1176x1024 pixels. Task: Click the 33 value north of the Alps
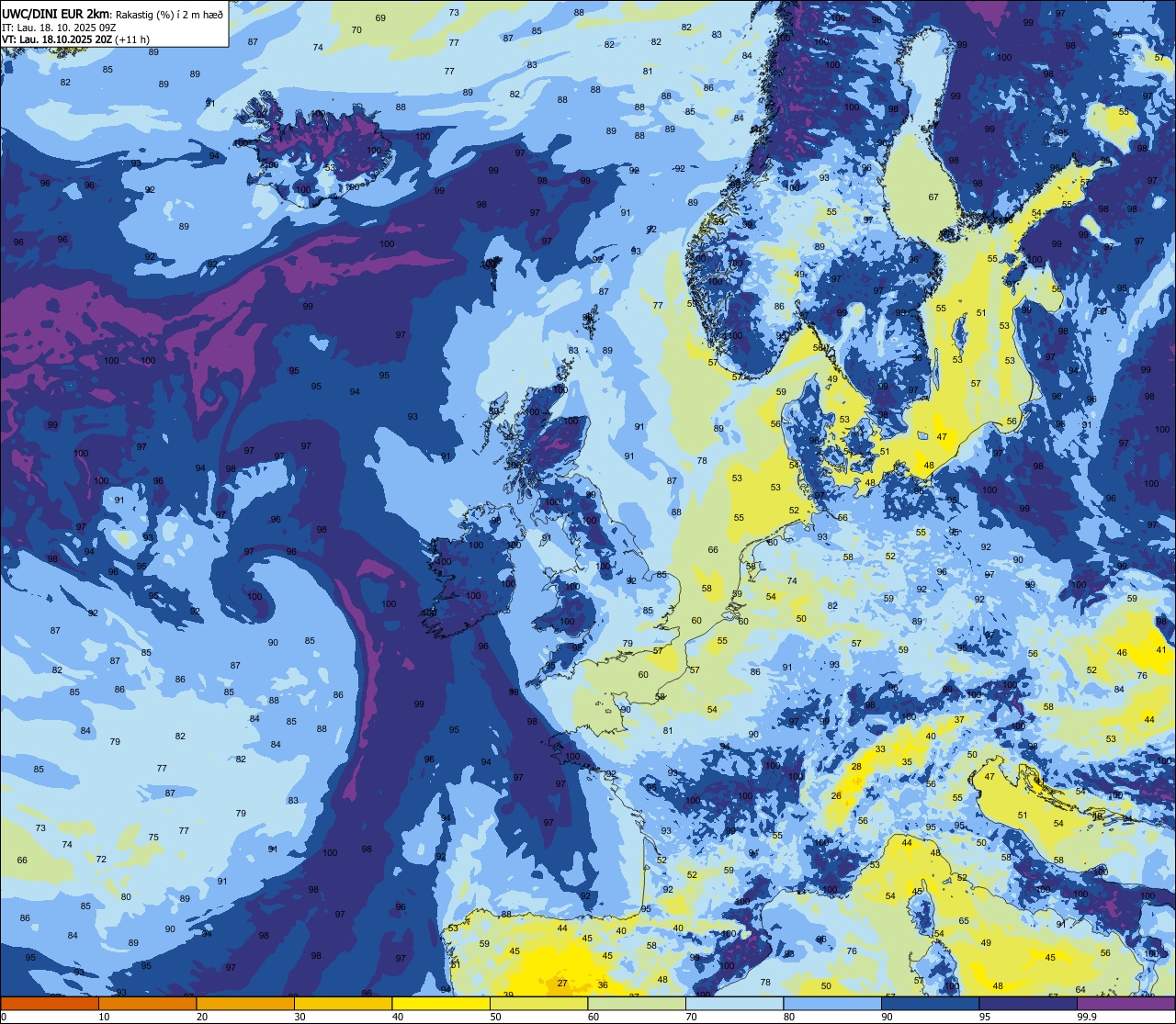coord(880,749)
